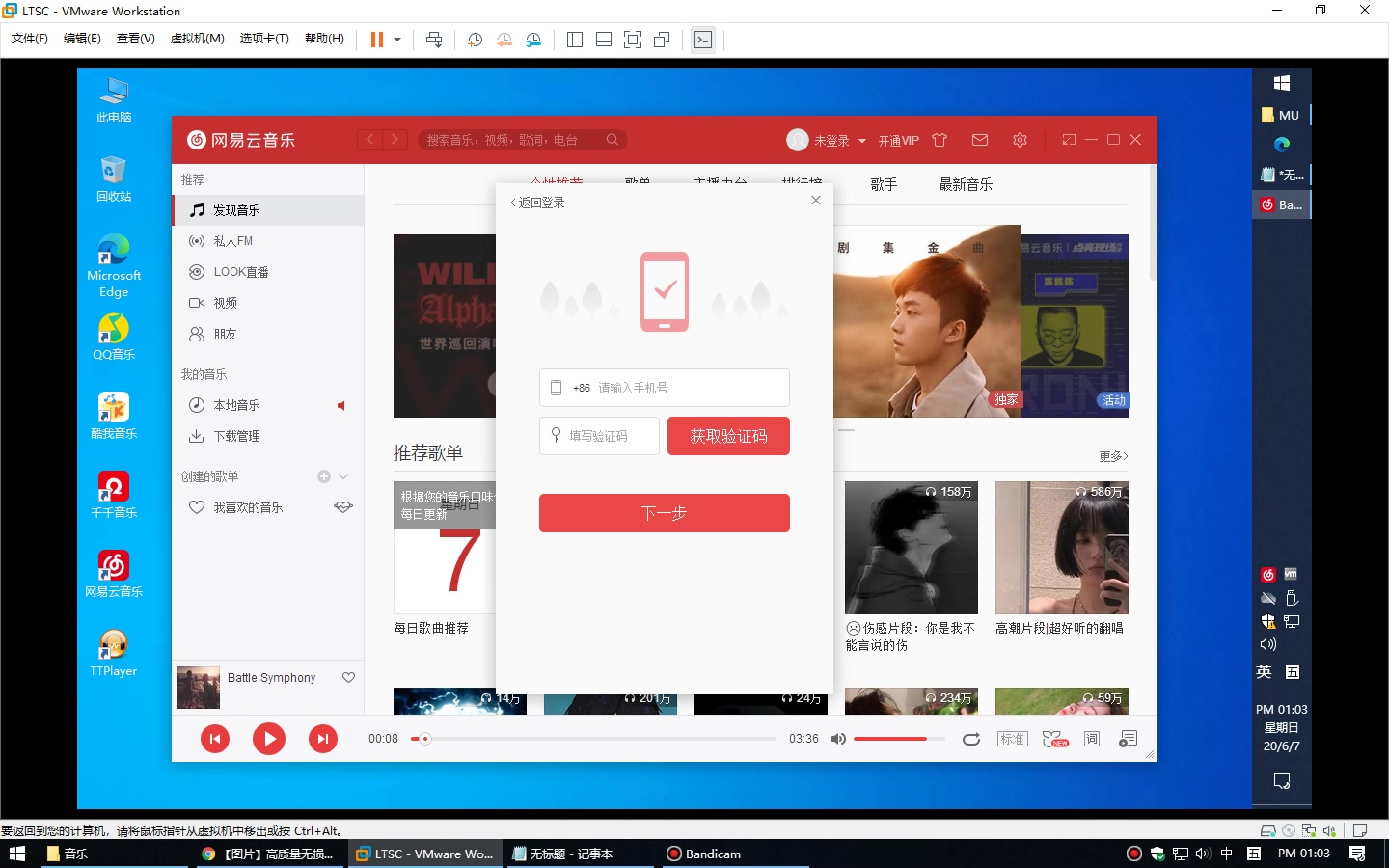The height and width of the screenshot is (868, 1389).
Task: Click 开通VIP link
Action: pyautogui.click(x=898, y=141)
